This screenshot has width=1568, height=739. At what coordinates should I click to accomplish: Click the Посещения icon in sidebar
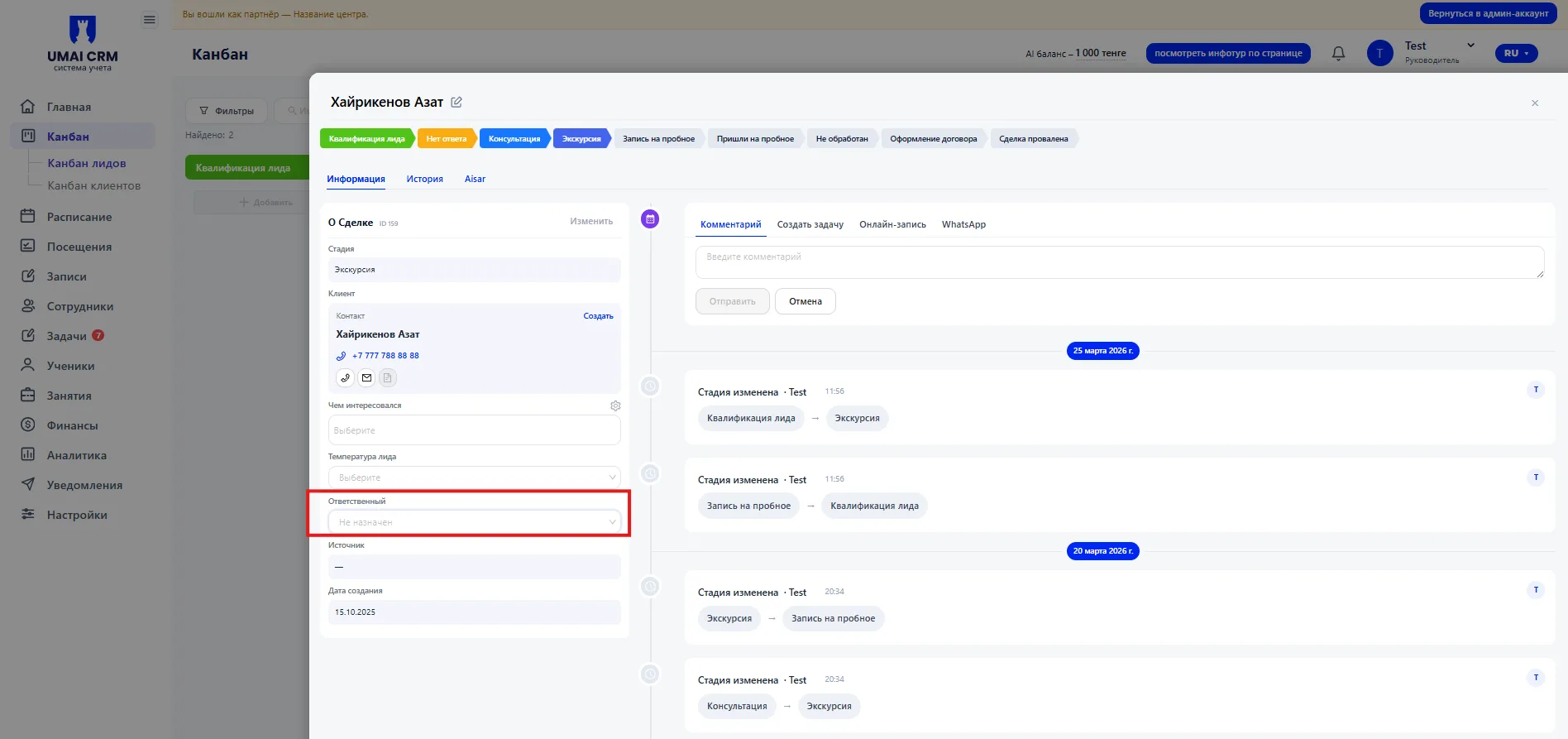point(27,246)
